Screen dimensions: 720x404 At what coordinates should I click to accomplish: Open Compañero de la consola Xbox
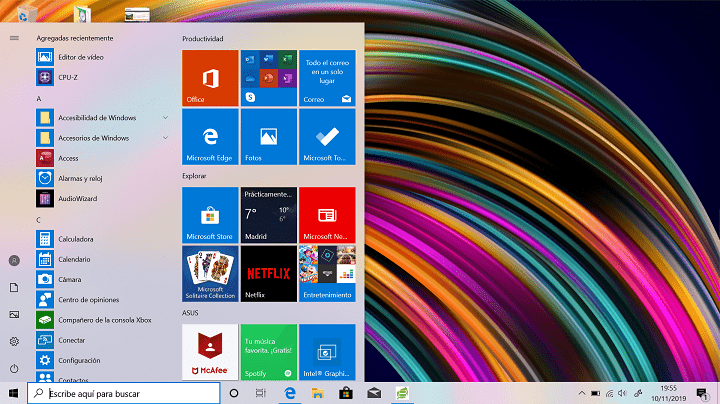103,320
